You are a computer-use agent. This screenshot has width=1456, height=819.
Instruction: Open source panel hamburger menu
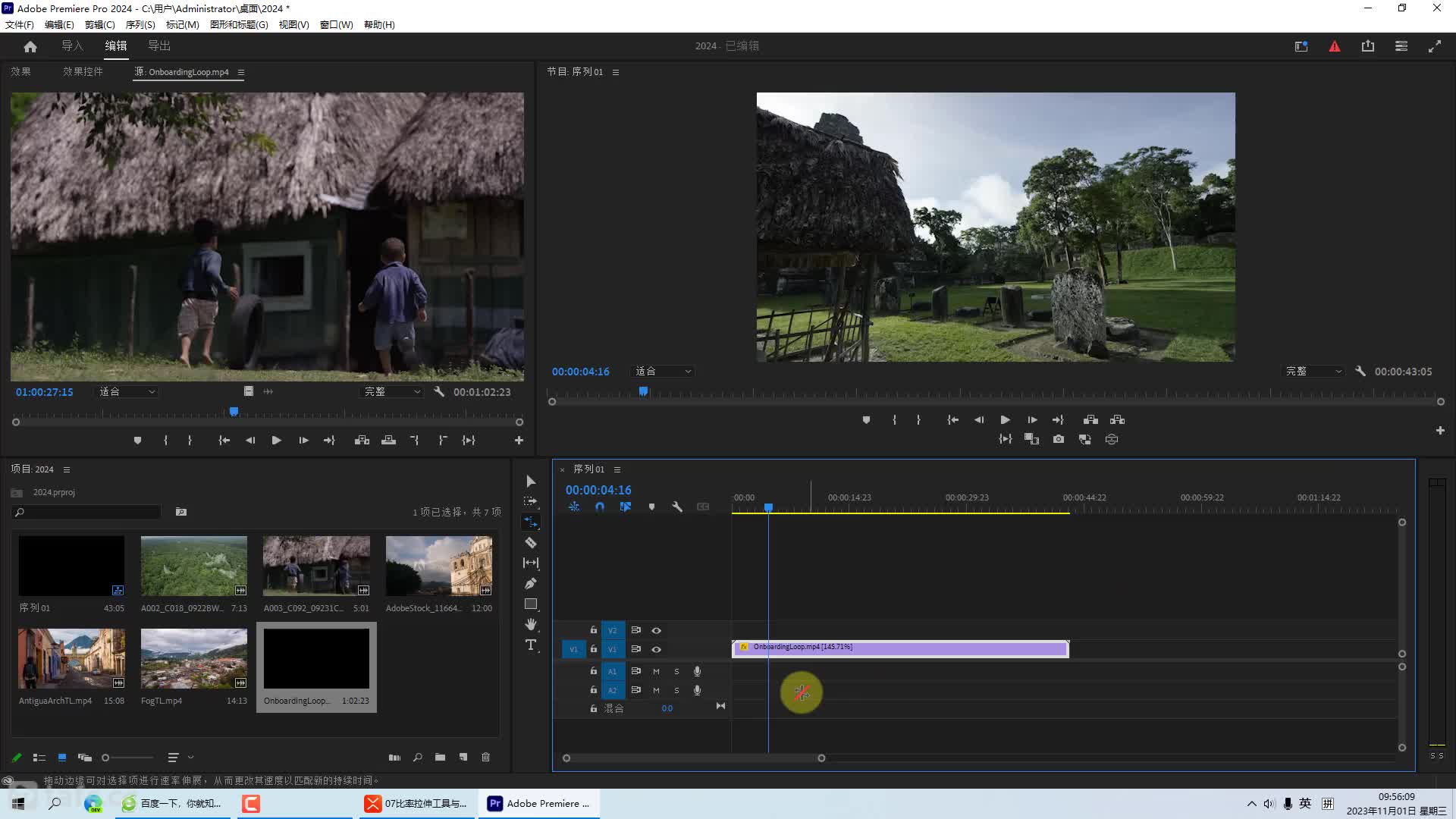point(241,72)
